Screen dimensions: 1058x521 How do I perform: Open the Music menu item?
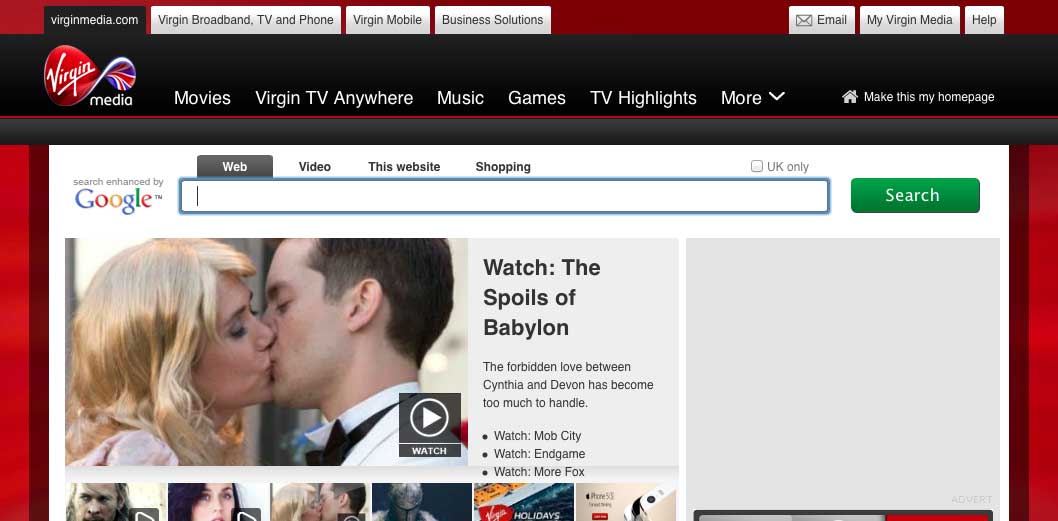[x=460, y=98]
